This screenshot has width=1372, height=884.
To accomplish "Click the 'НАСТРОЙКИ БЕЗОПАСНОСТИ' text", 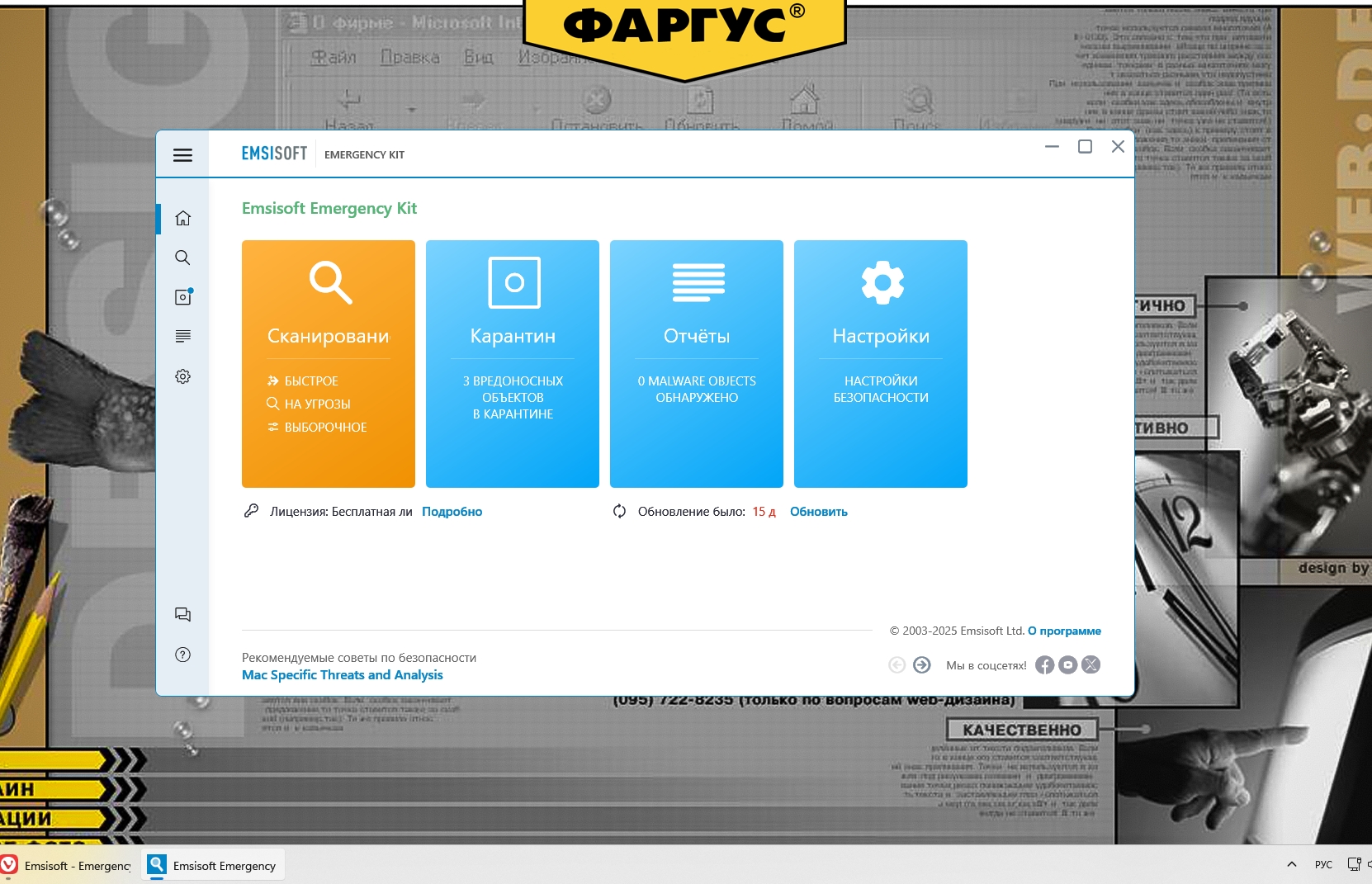I will [881, 389].
